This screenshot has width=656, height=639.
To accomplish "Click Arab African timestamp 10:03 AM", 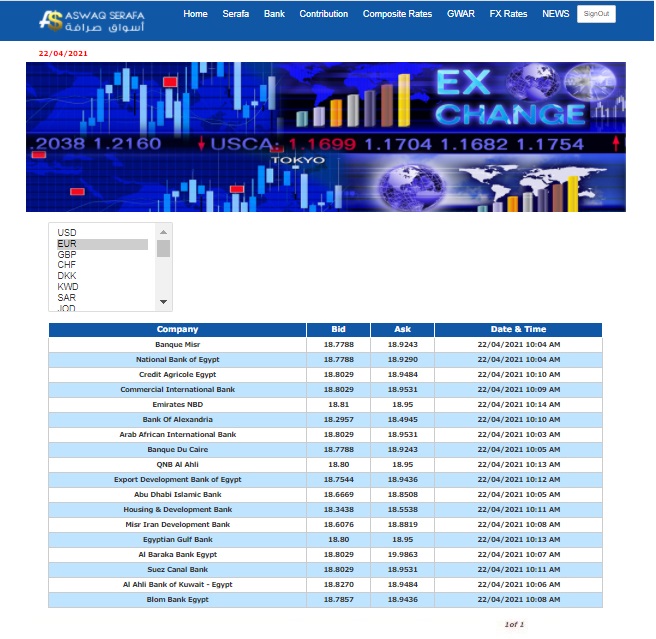I will tap(518, 435).
